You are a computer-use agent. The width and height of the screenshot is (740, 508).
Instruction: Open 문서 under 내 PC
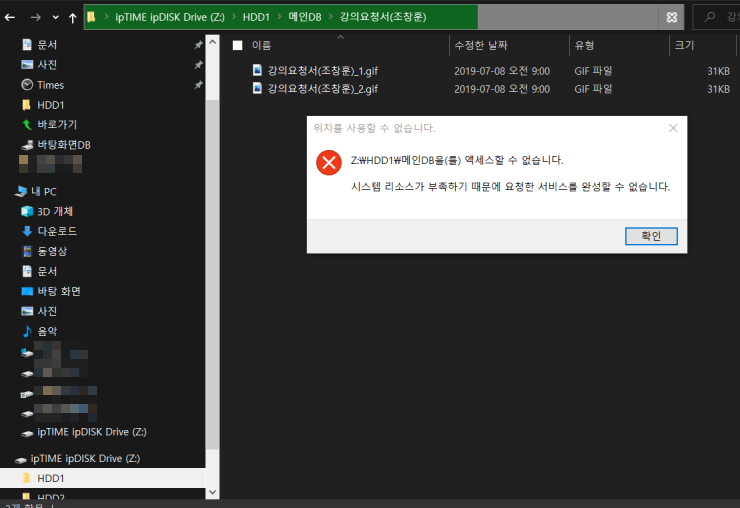[47, 271]
